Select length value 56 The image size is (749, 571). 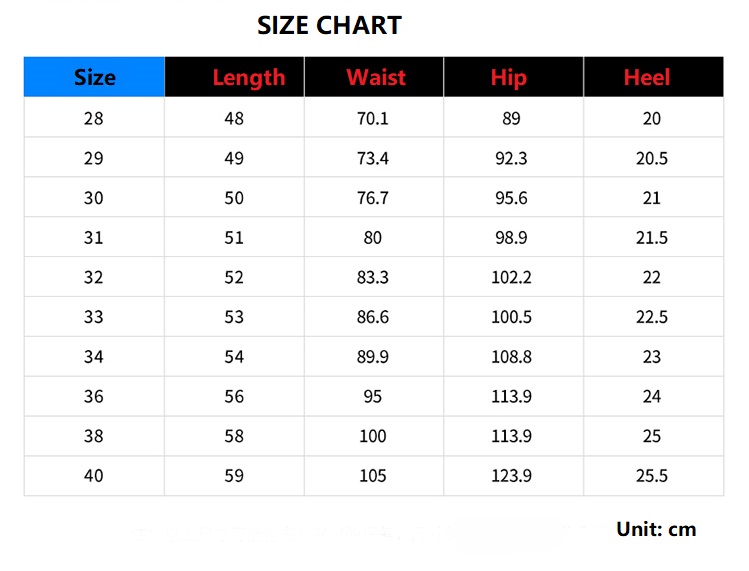[234, 396]
